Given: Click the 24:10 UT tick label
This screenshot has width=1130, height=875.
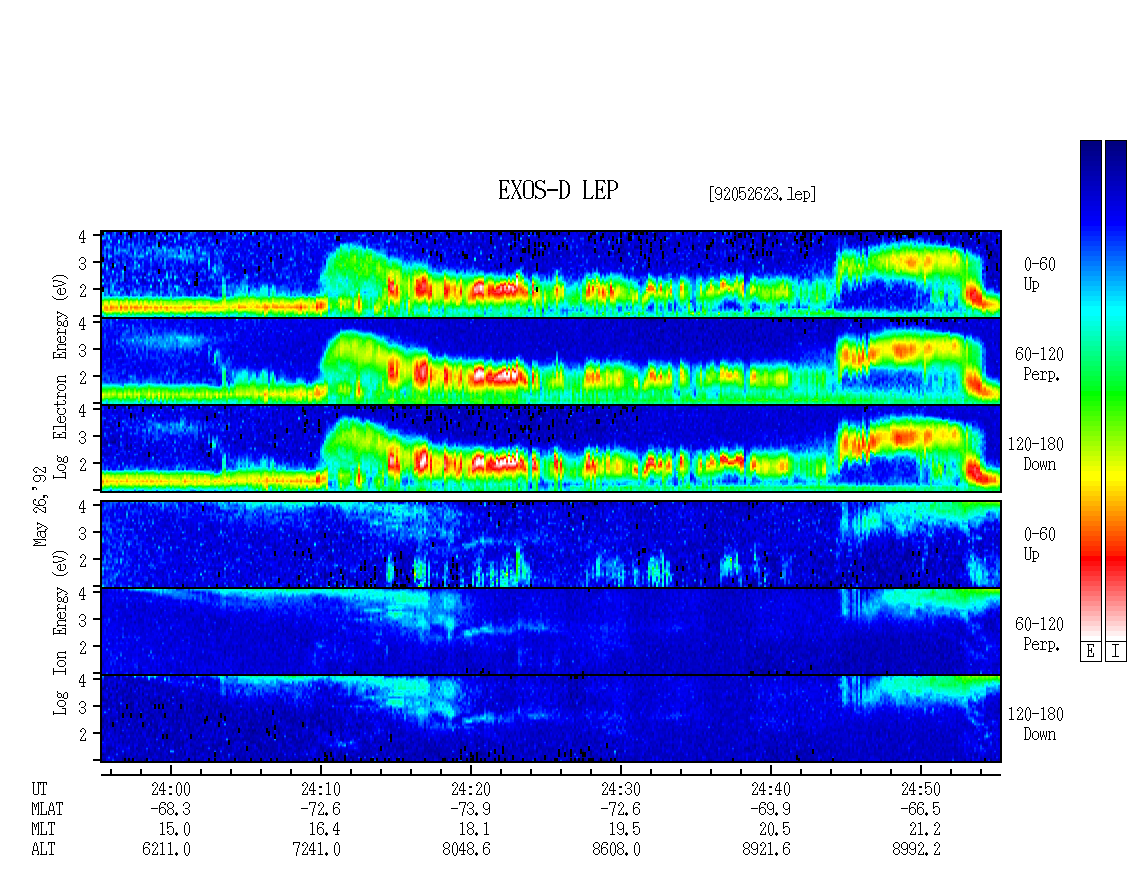Looking at the screenshot, I should [321, 789].
